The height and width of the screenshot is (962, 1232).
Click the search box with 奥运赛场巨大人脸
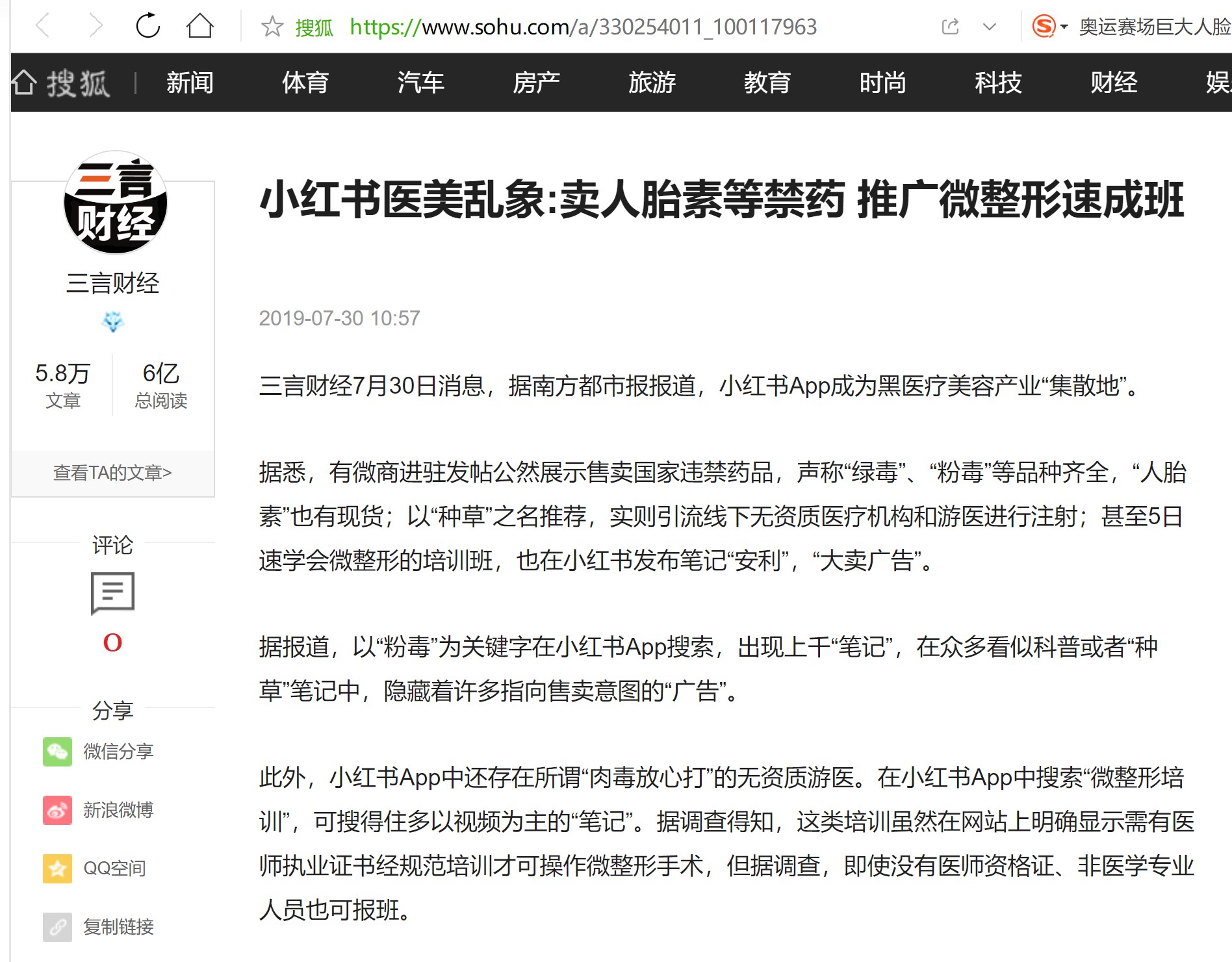tap(1155, 27)
